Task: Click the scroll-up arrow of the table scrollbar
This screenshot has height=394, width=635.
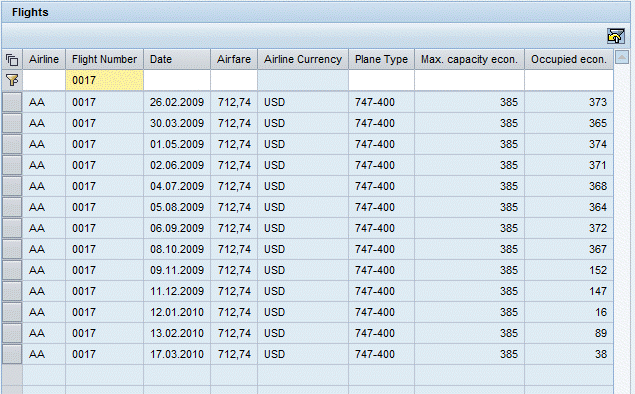Action: tap(622, 57)
